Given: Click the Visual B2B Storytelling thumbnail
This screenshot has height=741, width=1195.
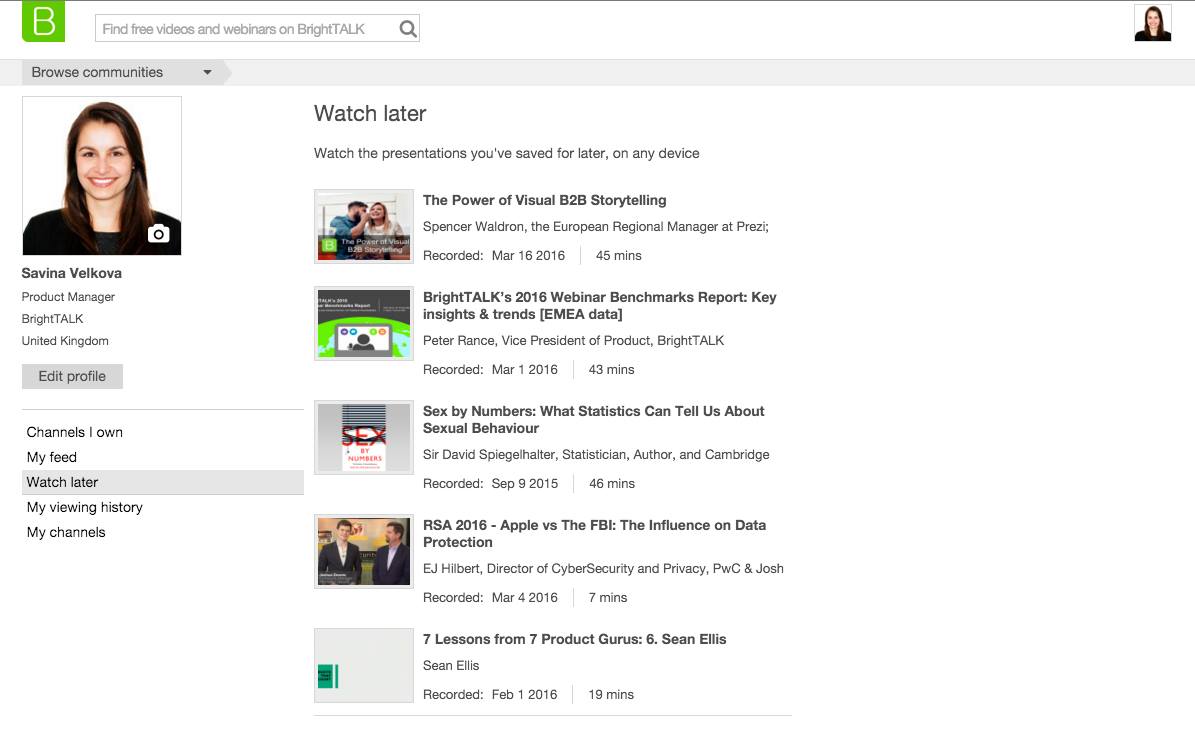Looking at the screenshot, I should pos(364,226).
